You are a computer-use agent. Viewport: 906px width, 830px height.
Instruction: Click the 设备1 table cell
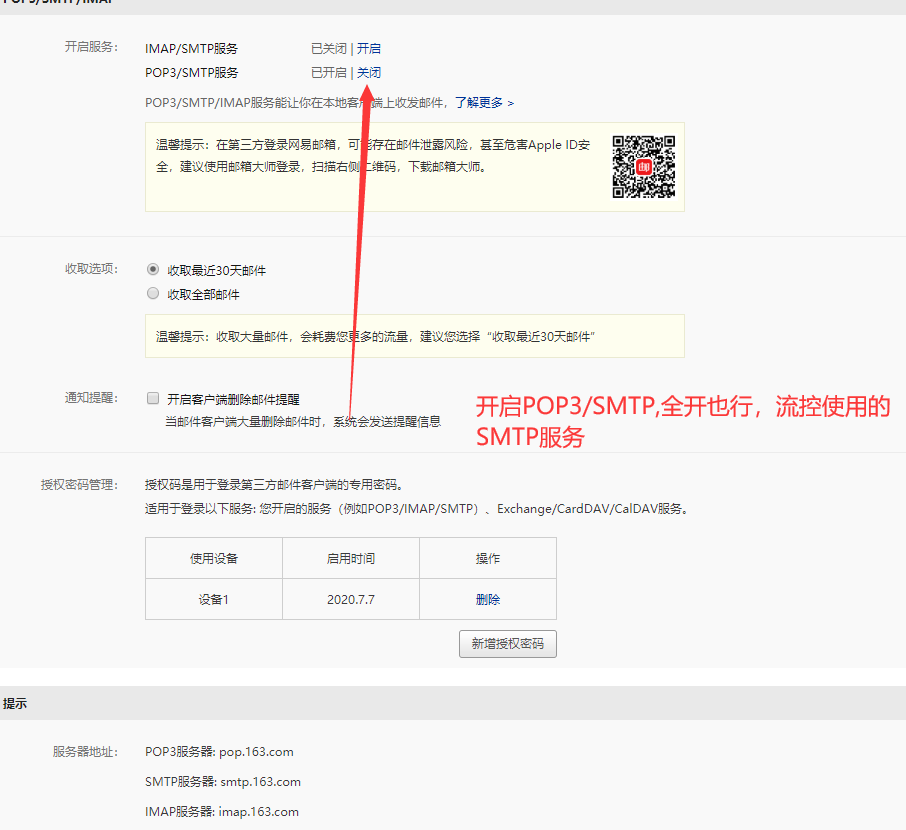(214, 600)
